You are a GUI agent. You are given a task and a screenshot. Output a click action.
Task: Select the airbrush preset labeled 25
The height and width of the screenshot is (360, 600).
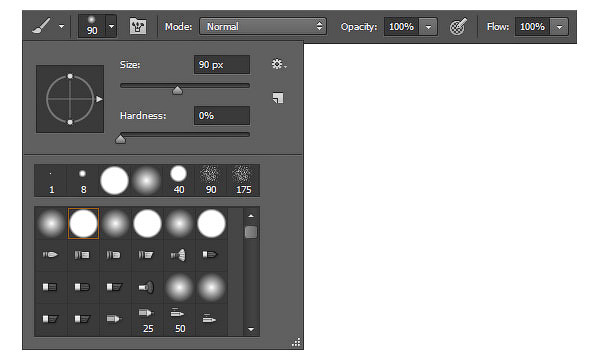(x=147, y=320)
